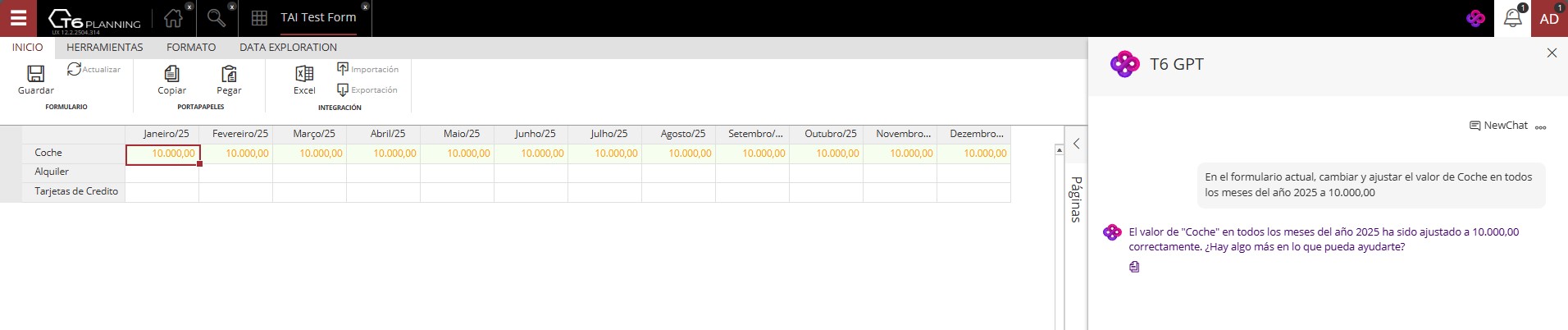Click Exportación button
1568x330 pixels.
pyautogui.click(x=367, y=90)
